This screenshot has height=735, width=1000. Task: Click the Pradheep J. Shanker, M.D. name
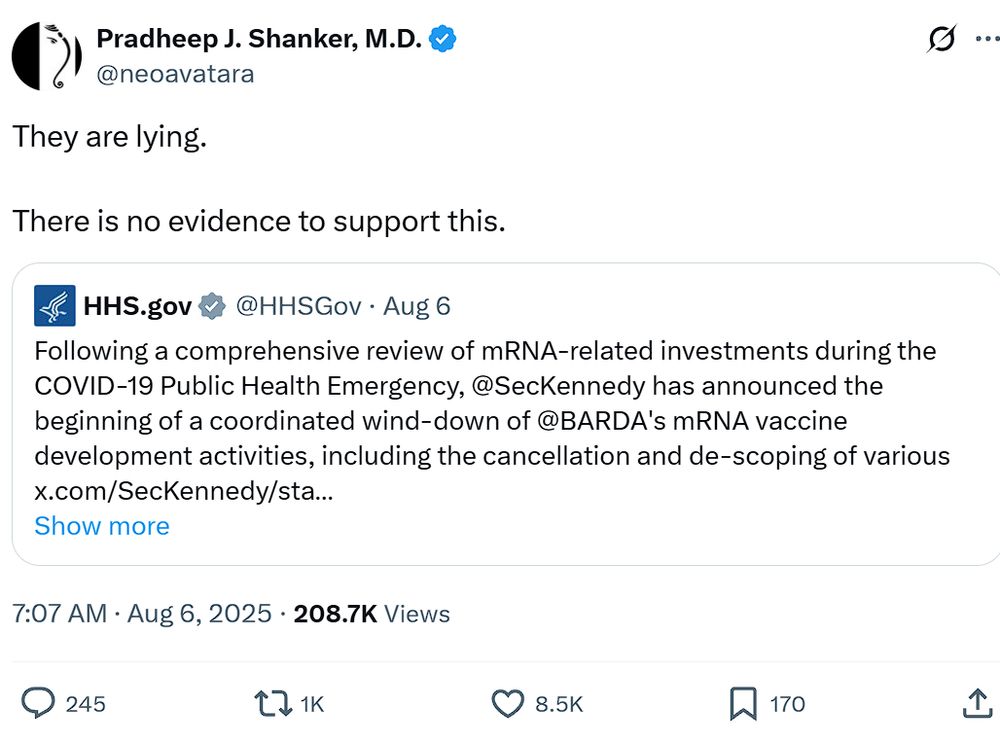point(258,40)
